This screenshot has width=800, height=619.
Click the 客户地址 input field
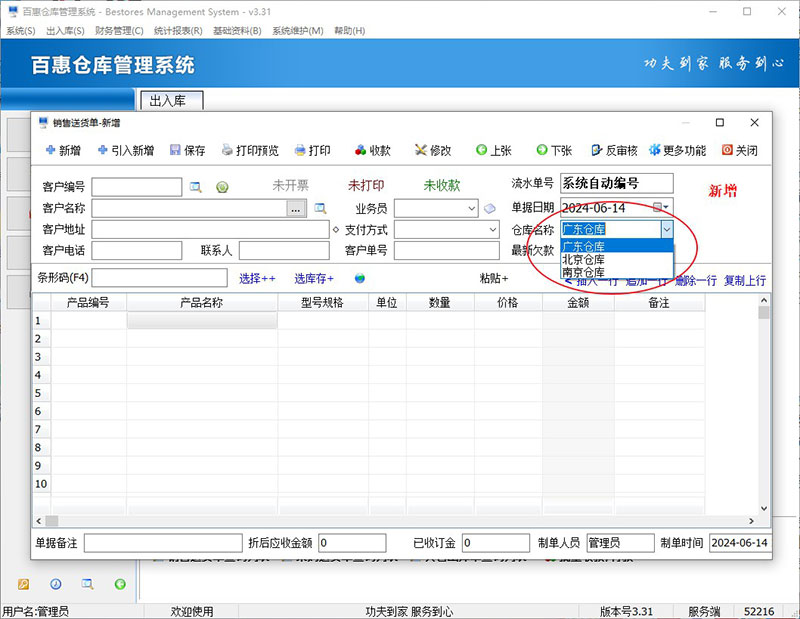click(x=210, y=230)
